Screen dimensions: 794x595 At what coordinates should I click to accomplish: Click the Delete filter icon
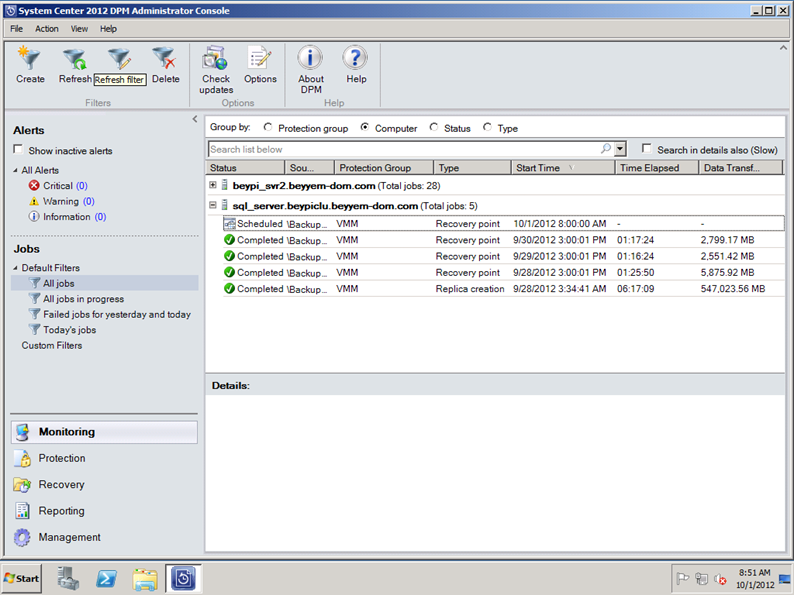pos(165,58)
